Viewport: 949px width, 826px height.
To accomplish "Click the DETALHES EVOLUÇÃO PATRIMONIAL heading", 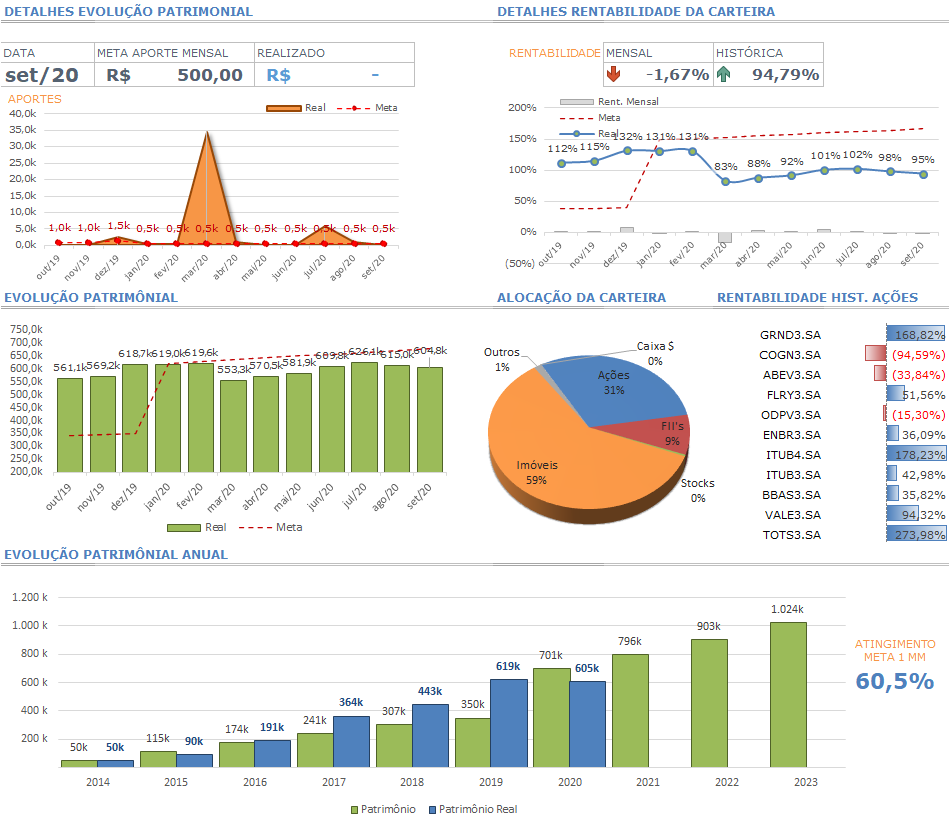I will coord(128,11).
